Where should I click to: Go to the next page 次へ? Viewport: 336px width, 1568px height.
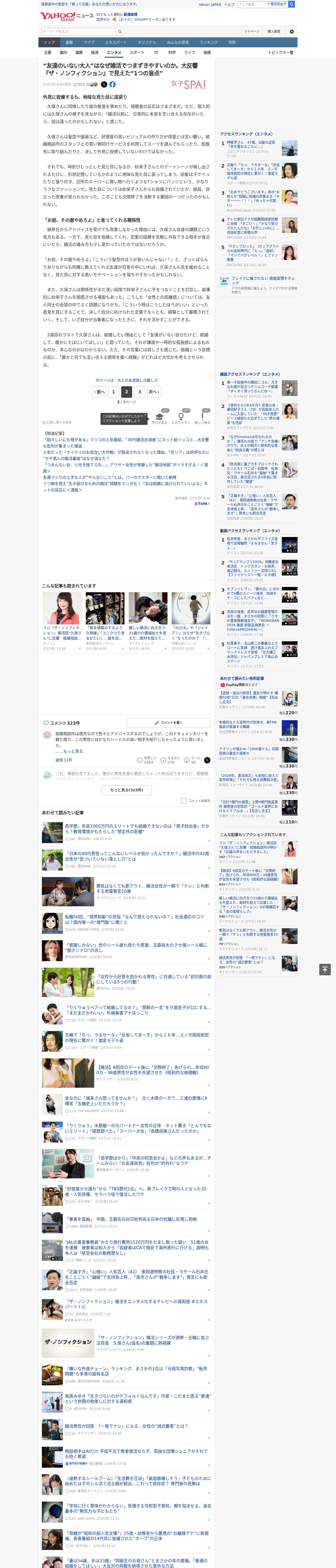click(154, 392)
